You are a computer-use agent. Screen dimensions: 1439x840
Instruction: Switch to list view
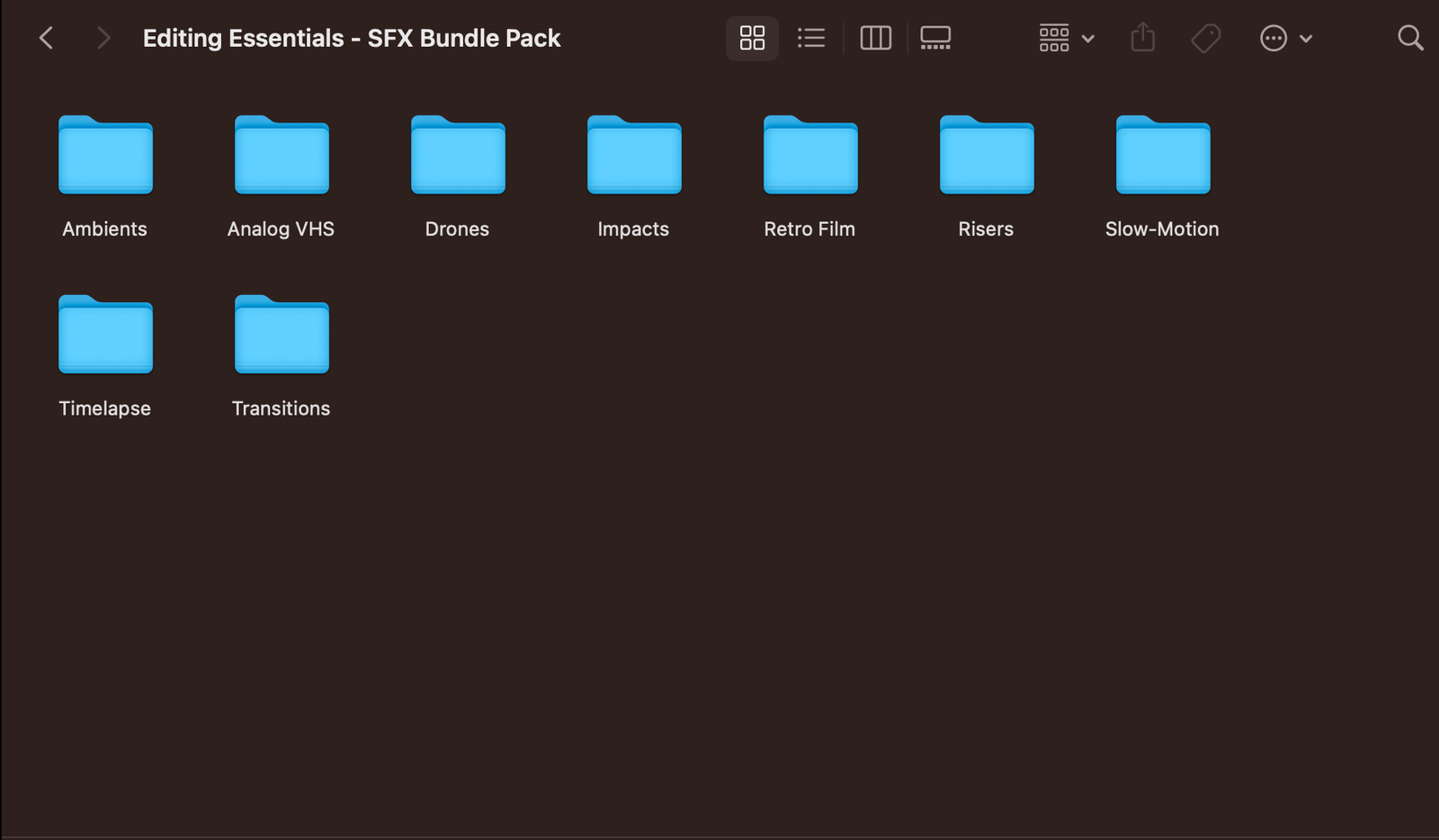point(810,38)
